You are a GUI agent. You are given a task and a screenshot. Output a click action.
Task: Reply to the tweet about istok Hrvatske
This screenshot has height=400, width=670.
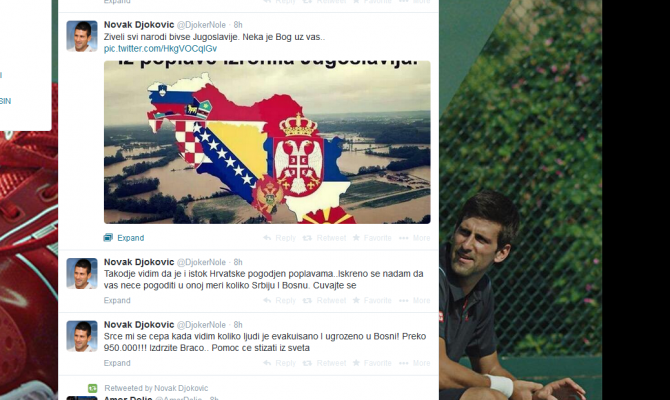pos(280,300)
